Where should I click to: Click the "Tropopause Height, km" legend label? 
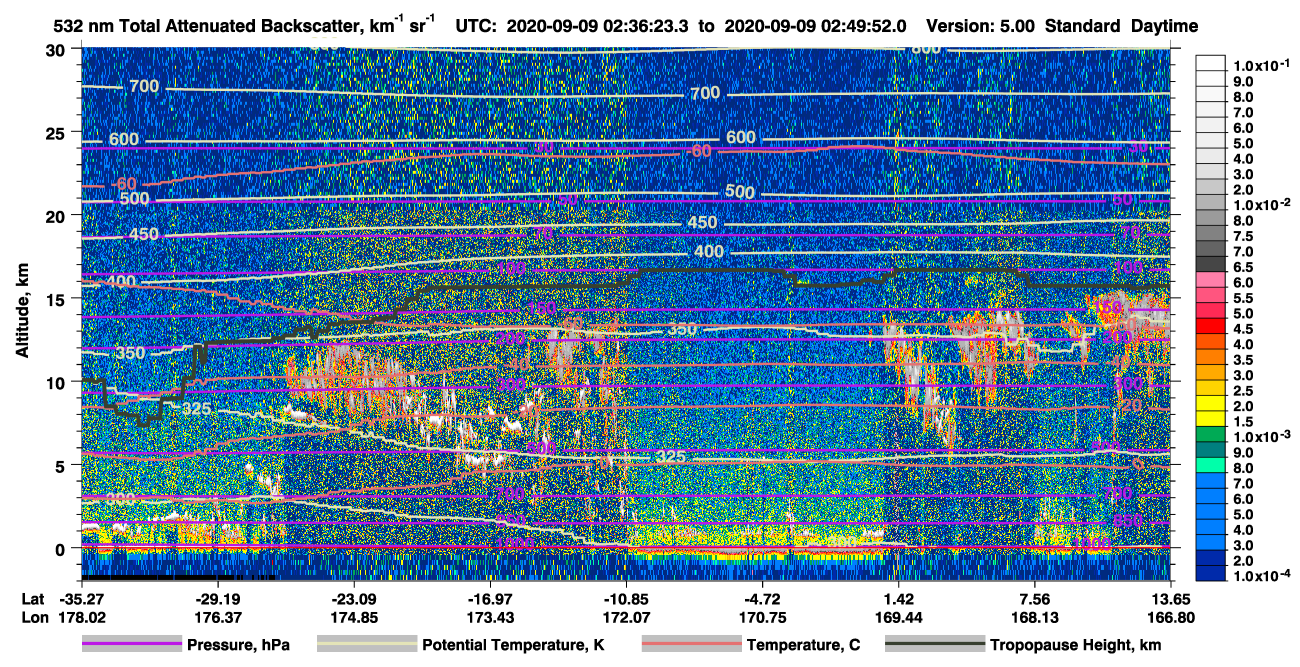pos(1076,645)
